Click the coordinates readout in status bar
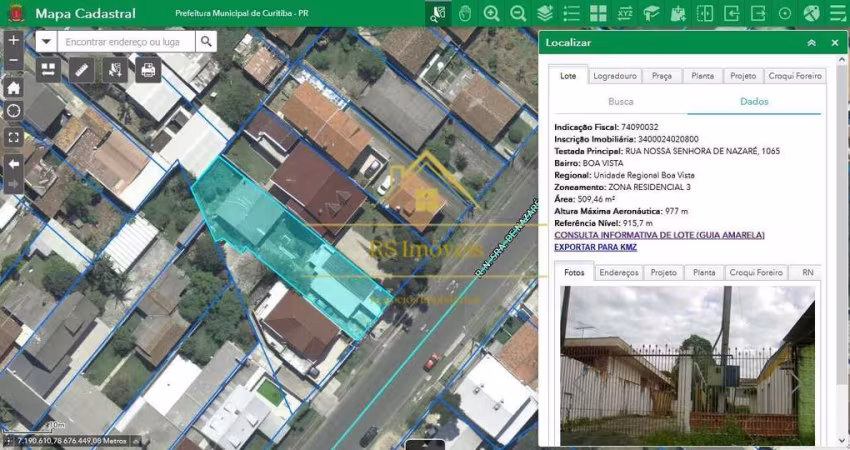Viewport: 850px width, 450px height. [72, 441]
